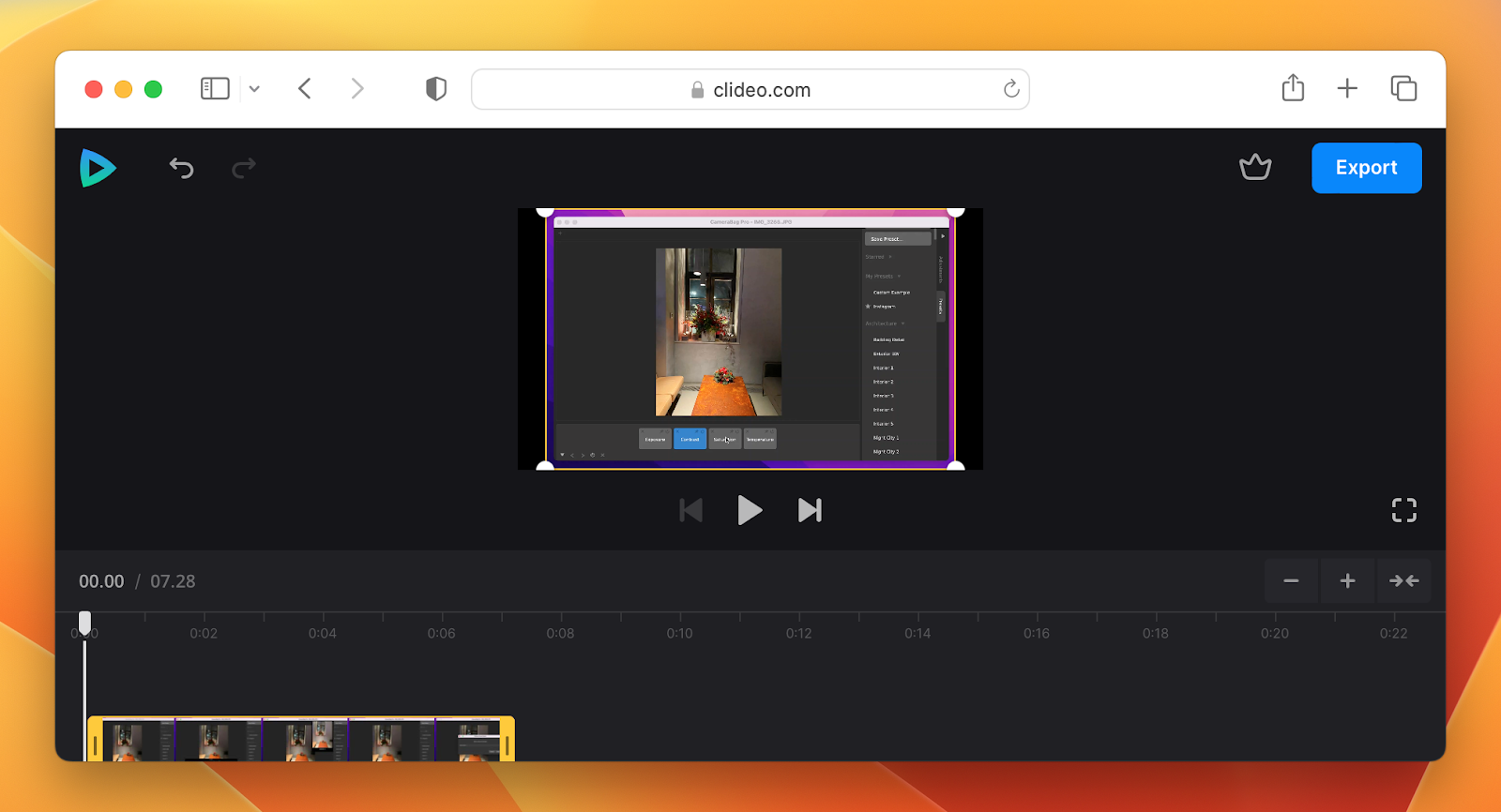Export the video project
1501x812 pixels.
1366,168
